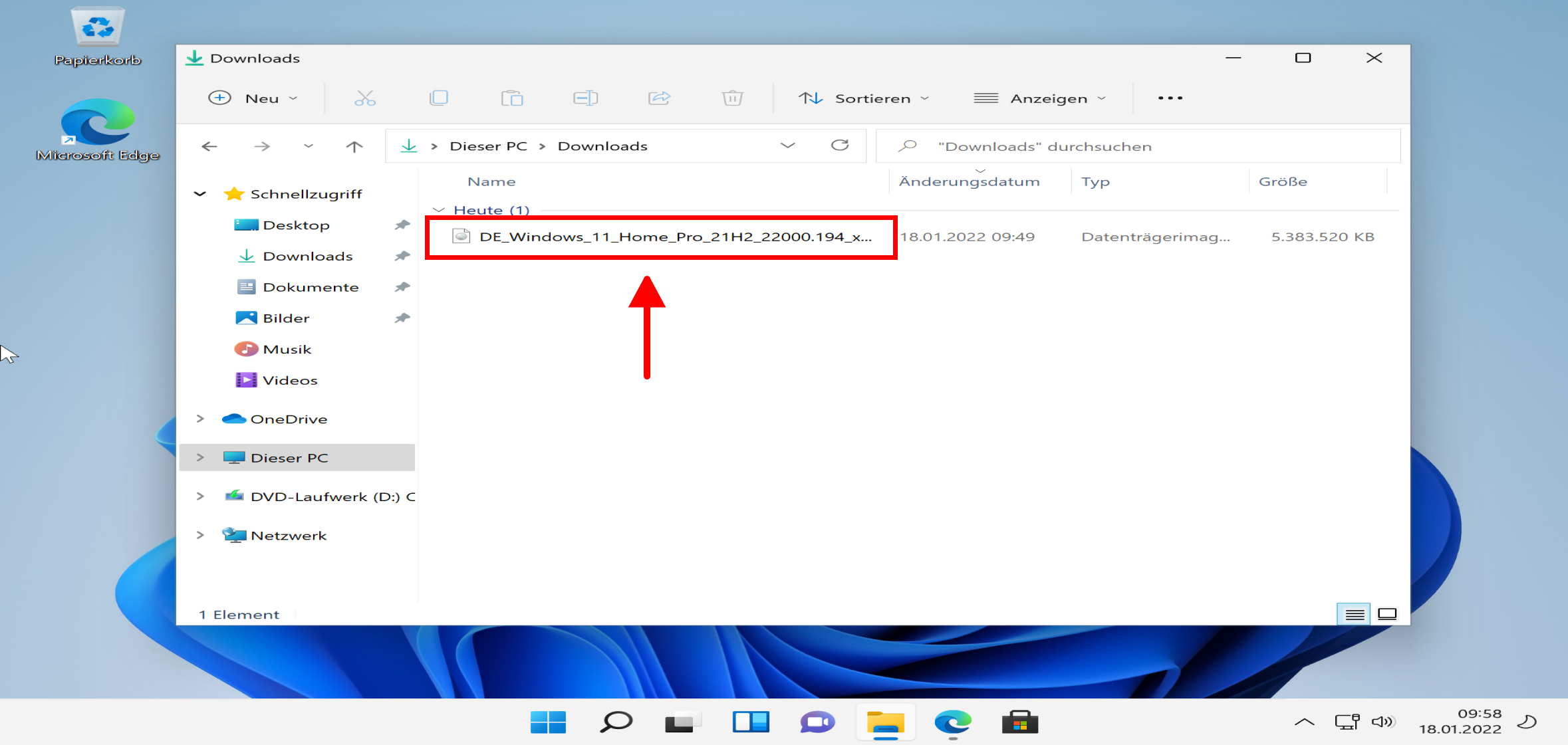The image size is (1568, 745).
Task: Sort by the Name column header
Action: [x=491, y=181]
